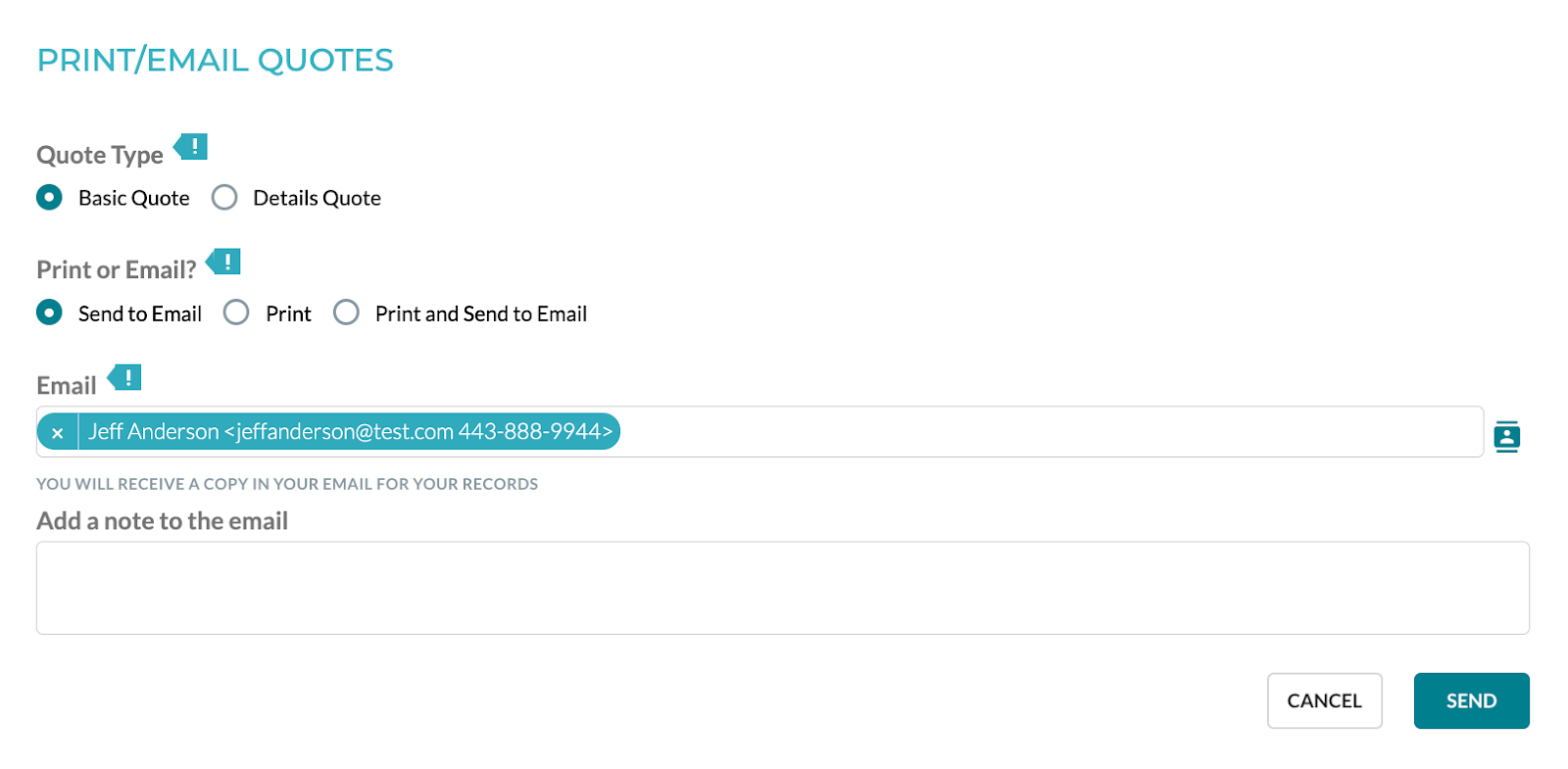The height and width of the screenshot is (769, 1568).
Task: Select the Print and Send to Email radio
Action: [346, 312]
